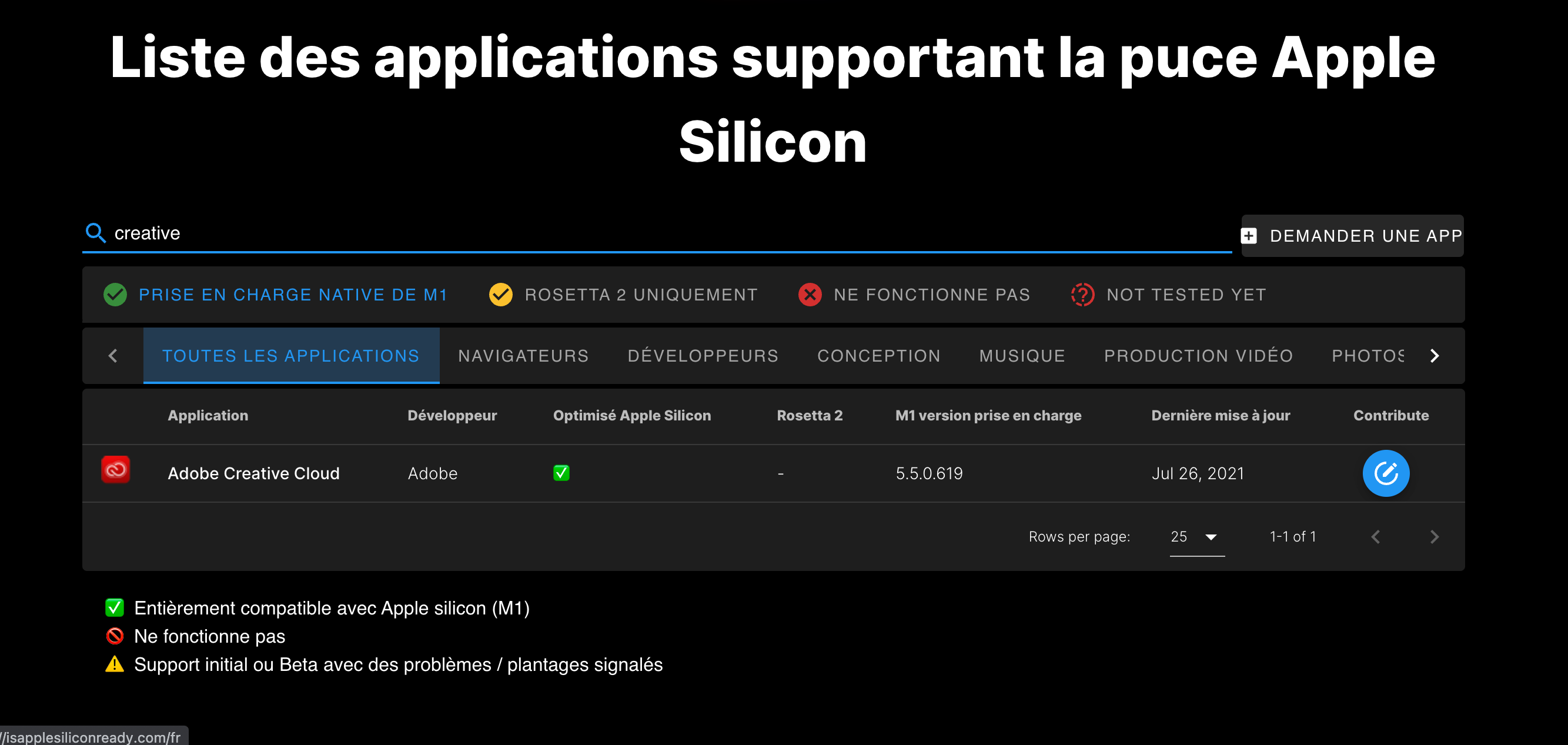
Task: Toggle the Ne fonctionne pas filter
Action: coord(914,295)
